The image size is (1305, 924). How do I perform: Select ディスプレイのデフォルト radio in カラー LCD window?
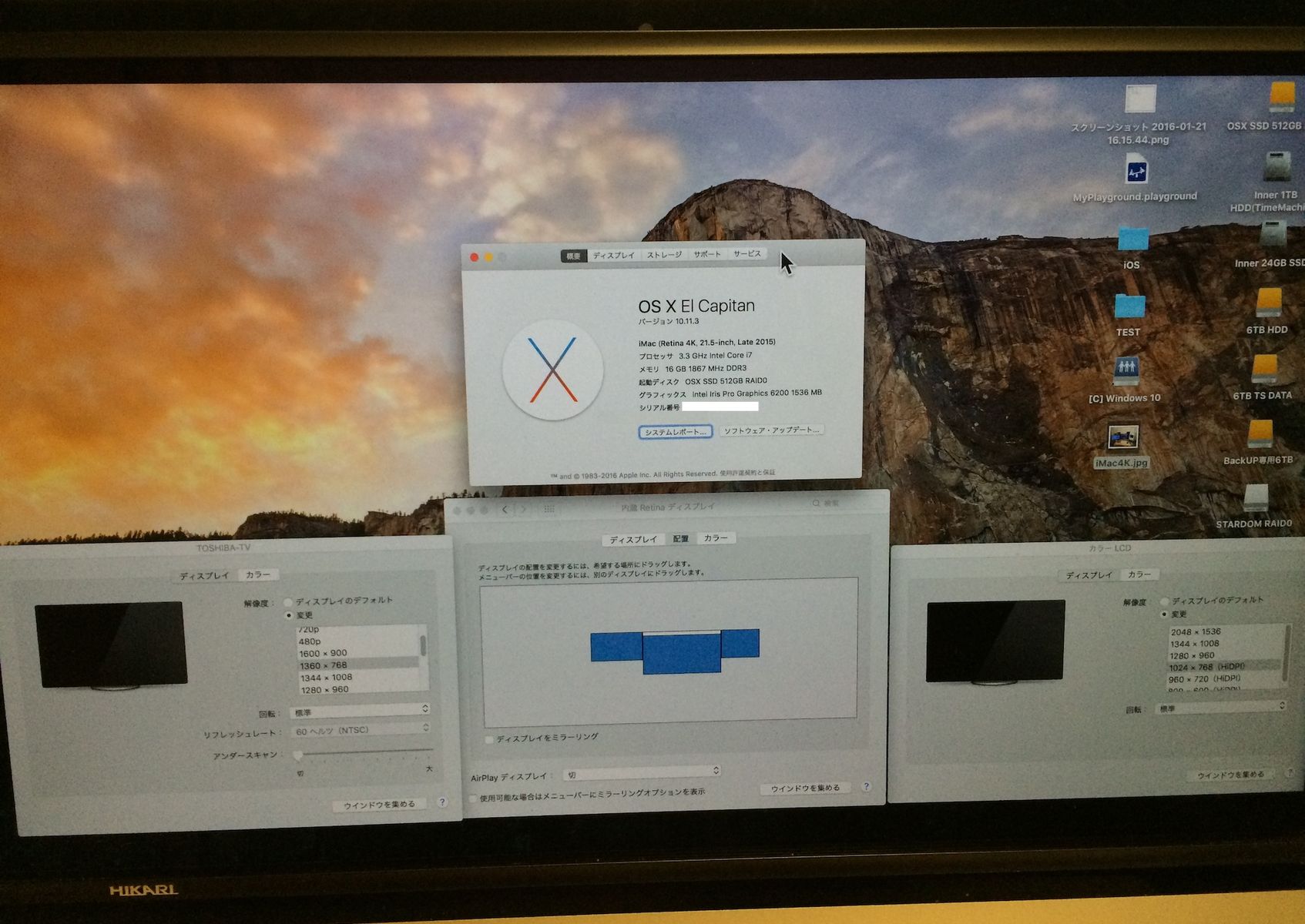(1165, 601)
